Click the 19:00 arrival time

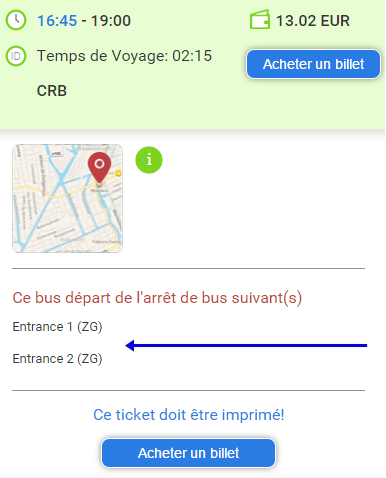(x=111, y=21)
